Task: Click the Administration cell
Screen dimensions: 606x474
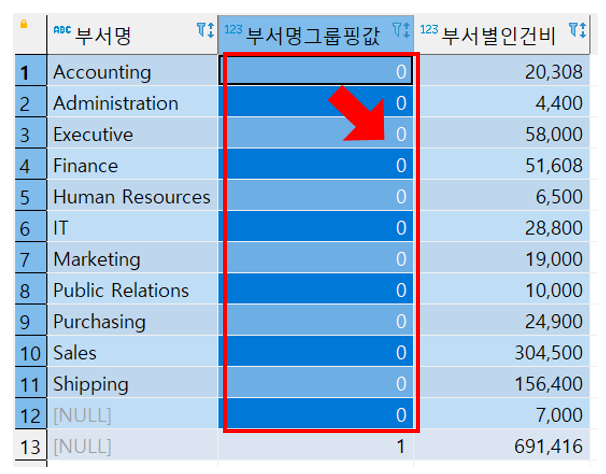Action: (133, 102)
